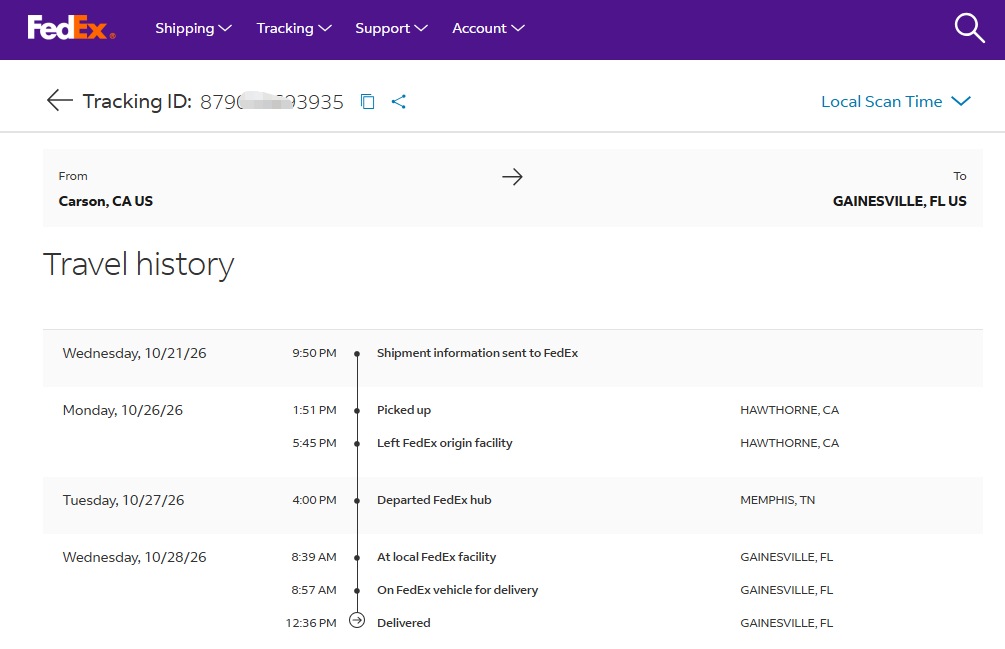Click the Shipment information sent to FedEx entry
Image resolution: width=1005 pixels, height=649 pixels.
pos(478,353)
